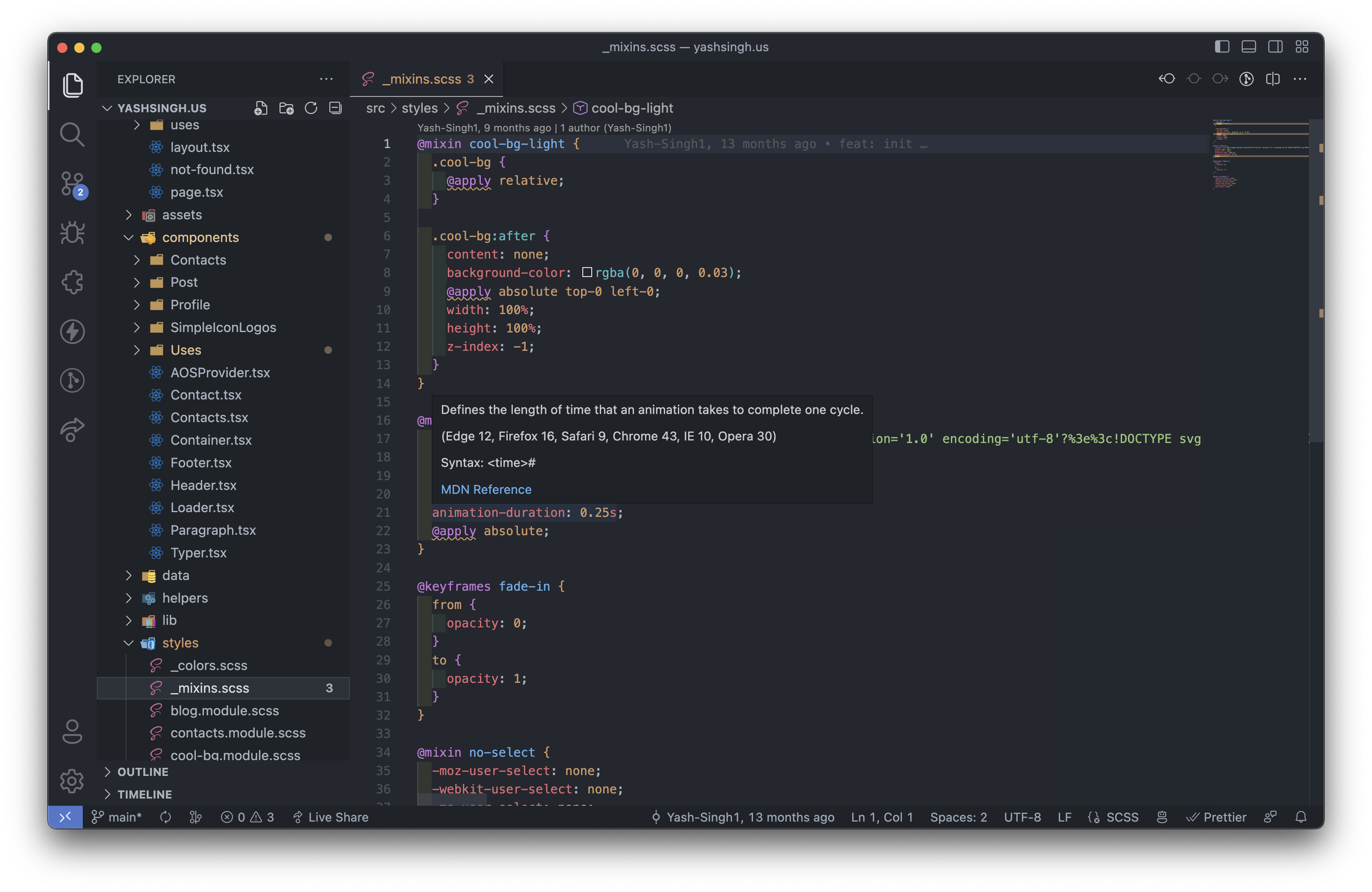Open the Explorer view in activity bar
Screen dimensions: 1372x892
[x=73, y=85]
